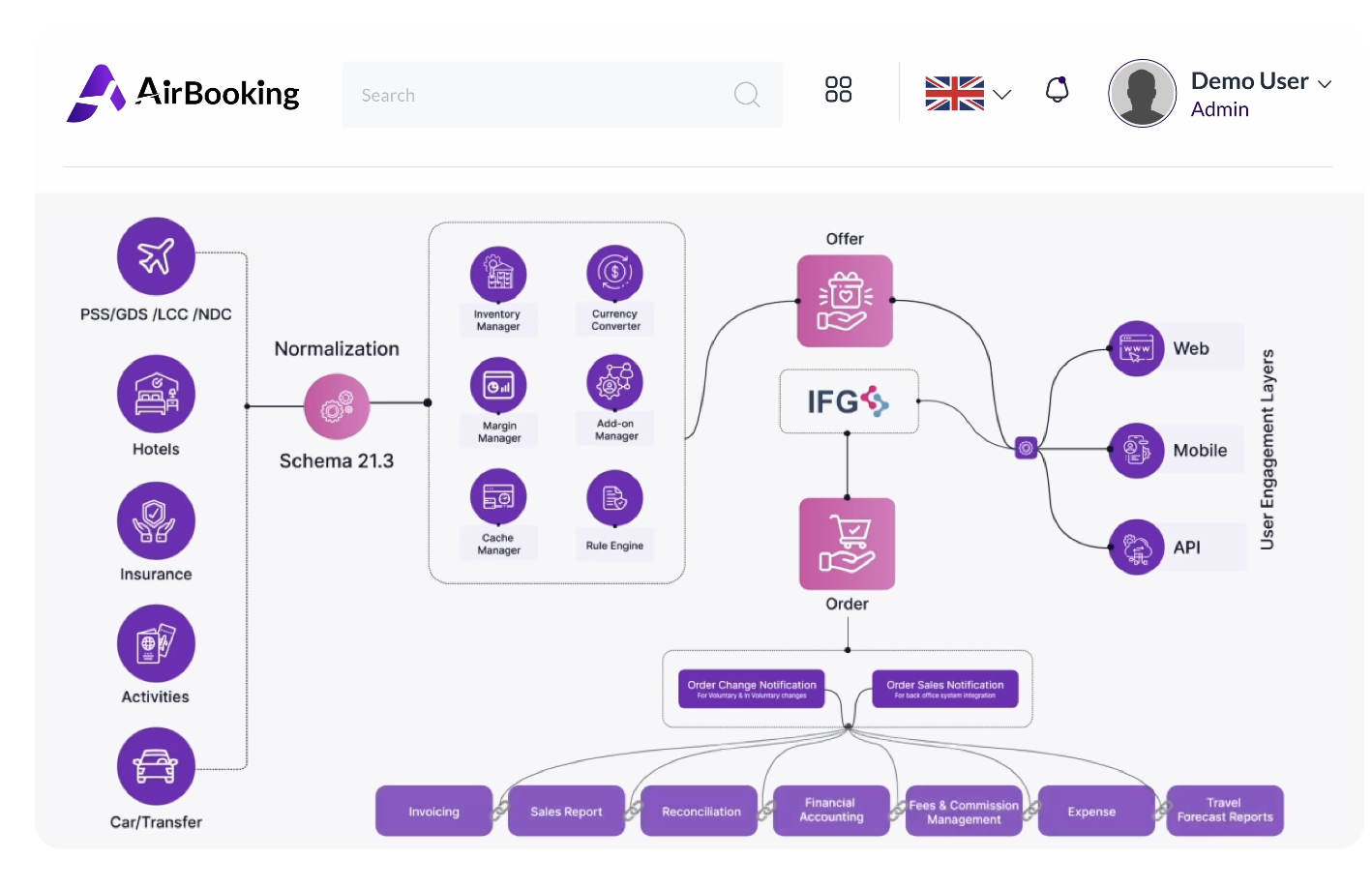This screenshot has height=888, width=1372.
Task: Expand the Demo User account dropdown
Action: click(1325, 84)
